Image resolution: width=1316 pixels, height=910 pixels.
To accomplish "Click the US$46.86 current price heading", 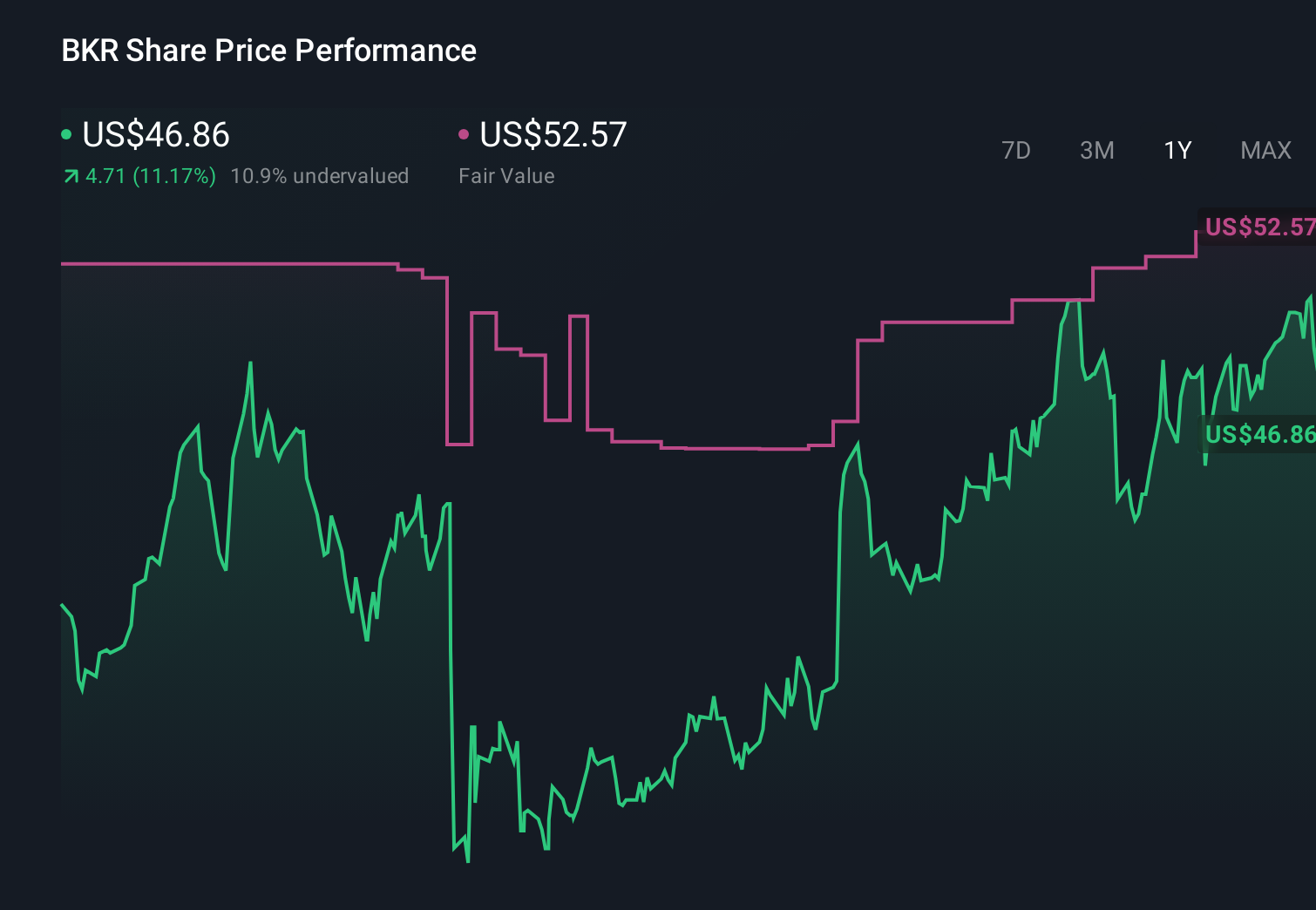I will 155,135.
